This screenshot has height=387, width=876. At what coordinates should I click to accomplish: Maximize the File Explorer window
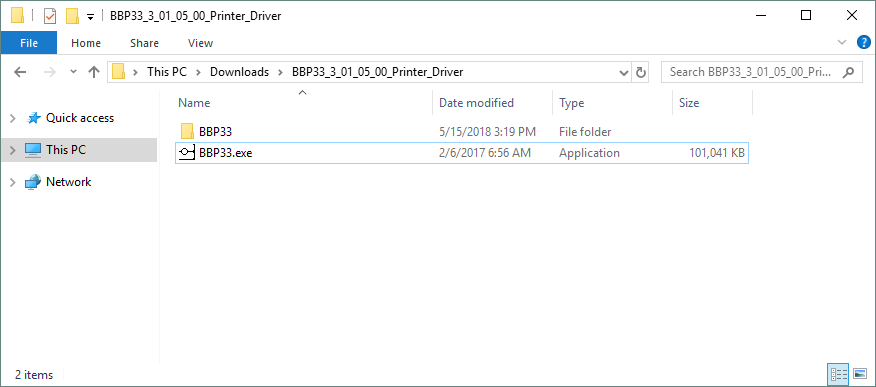tap(806, 16)
